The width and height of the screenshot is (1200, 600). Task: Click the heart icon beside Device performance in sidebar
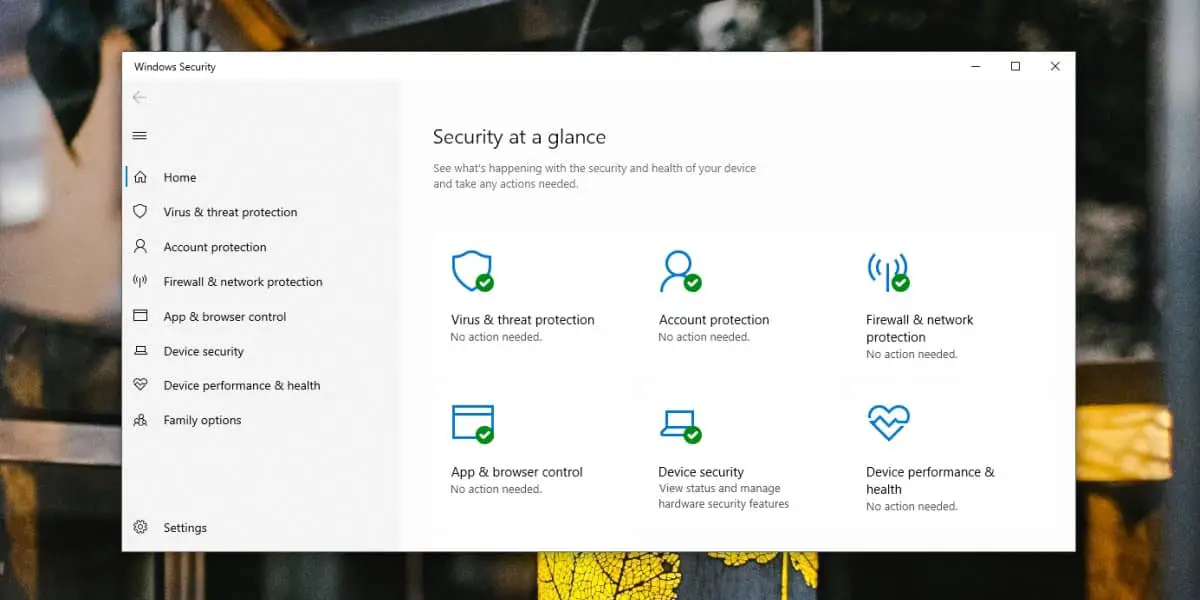click(x=140, y=385)
